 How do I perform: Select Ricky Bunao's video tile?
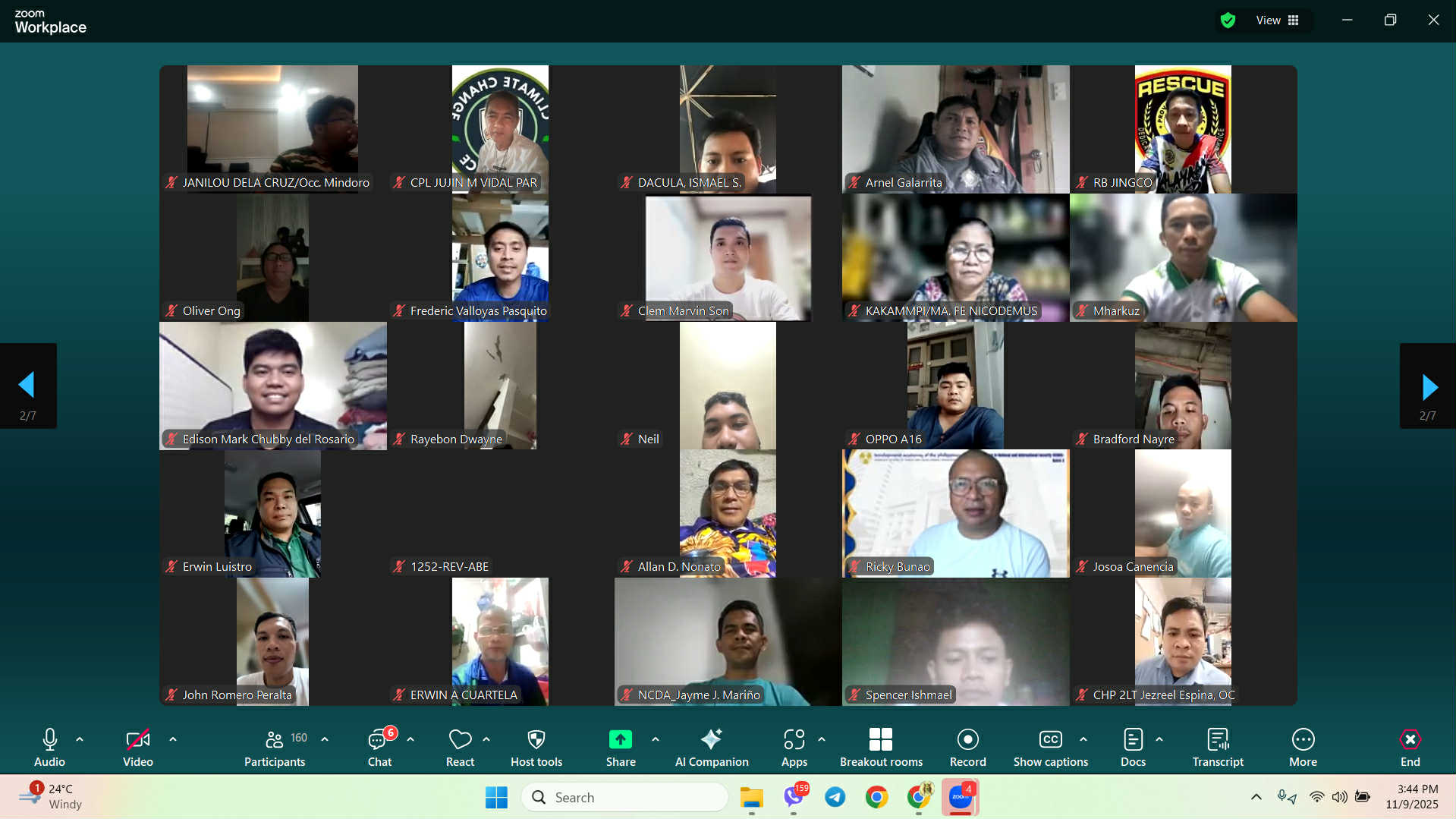(x=955, y=514)
